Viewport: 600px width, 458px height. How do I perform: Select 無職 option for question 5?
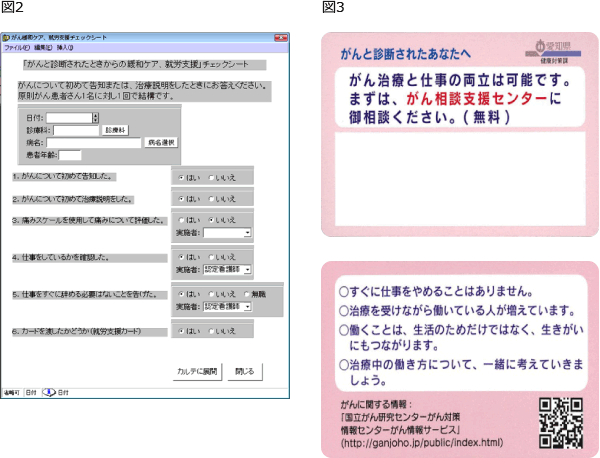coord(246,294)
